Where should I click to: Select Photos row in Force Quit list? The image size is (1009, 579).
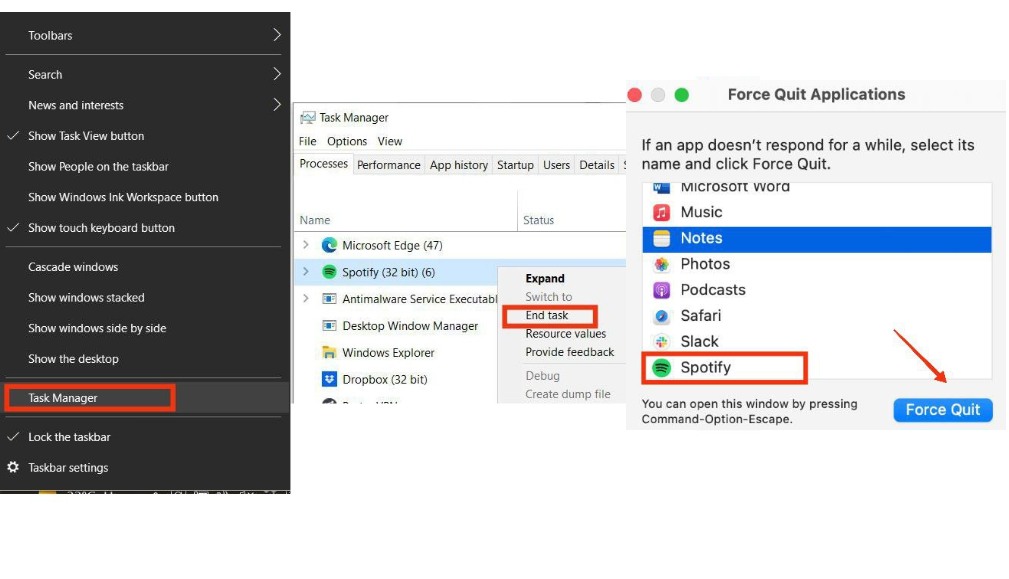click(817, 264)
